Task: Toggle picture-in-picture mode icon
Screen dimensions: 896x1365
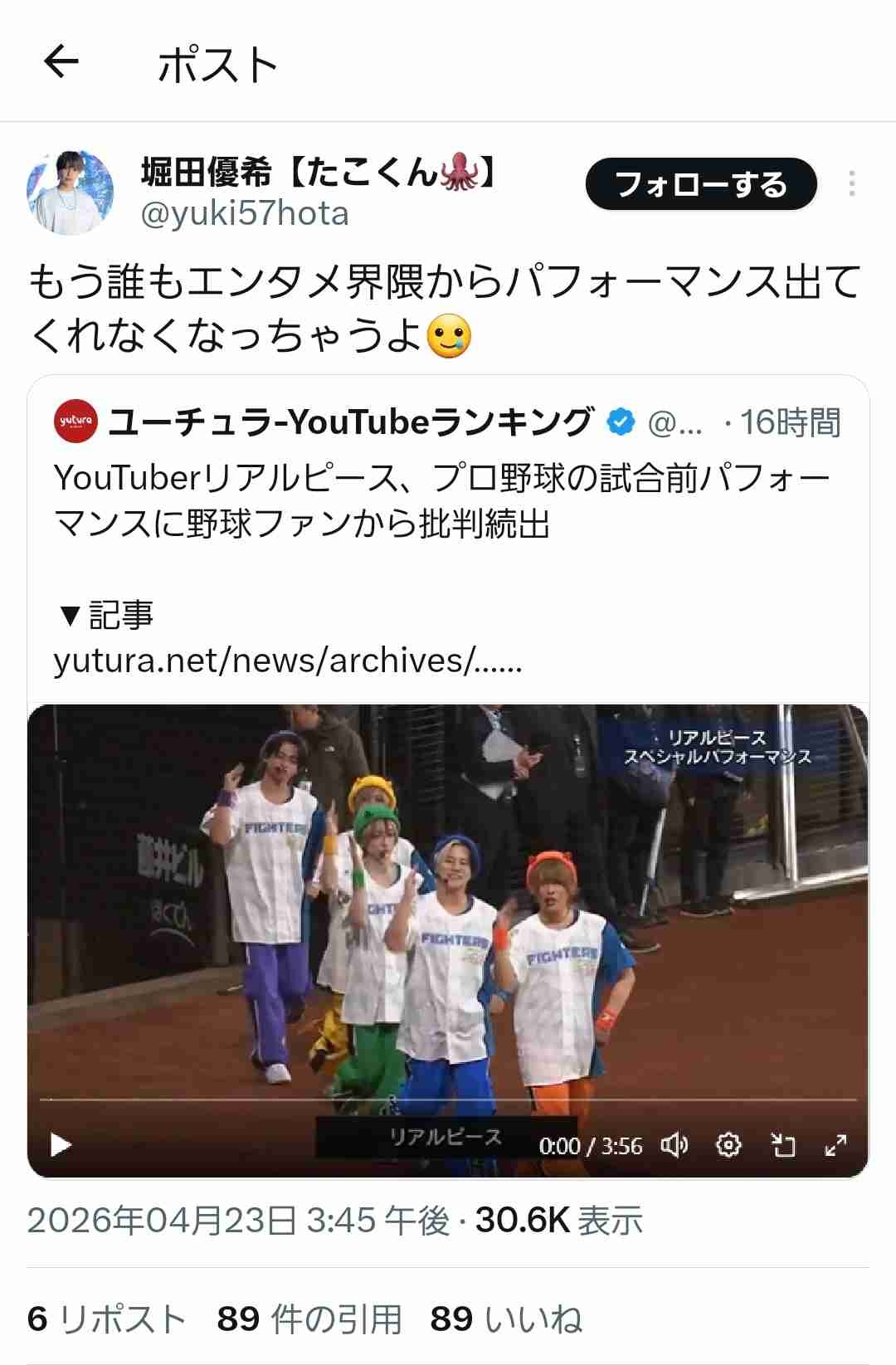Action: (782, 1145)
